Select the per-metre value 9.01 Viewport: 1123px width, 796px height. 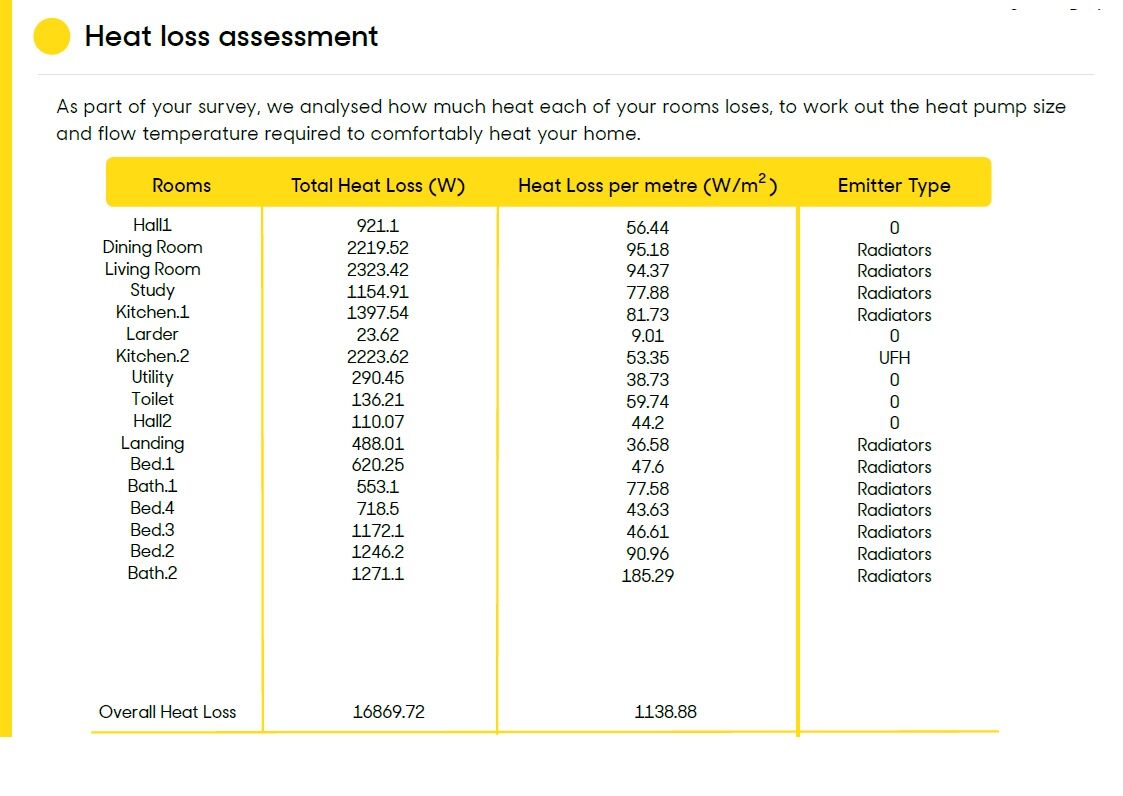[647, 336]
